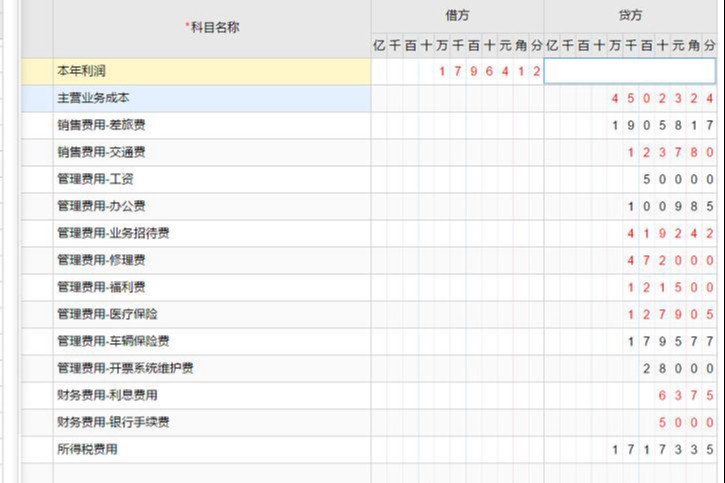Select the 管理费用-开票系统维护费 account cell
The width and height of the screenshot is (725, 483).
point(212,368)
